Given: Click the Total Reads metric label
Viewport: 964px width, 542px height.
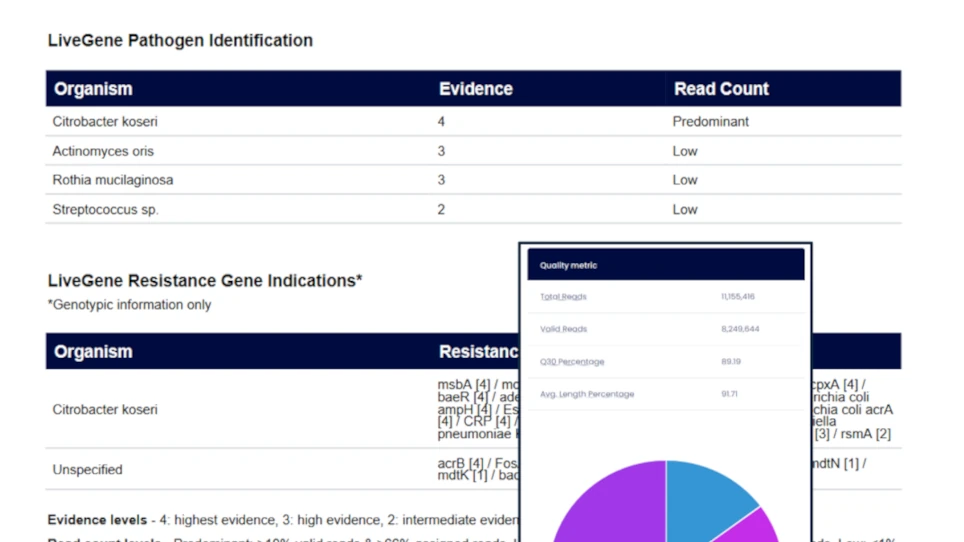Looking at the screenshot, I should (563, 297).
